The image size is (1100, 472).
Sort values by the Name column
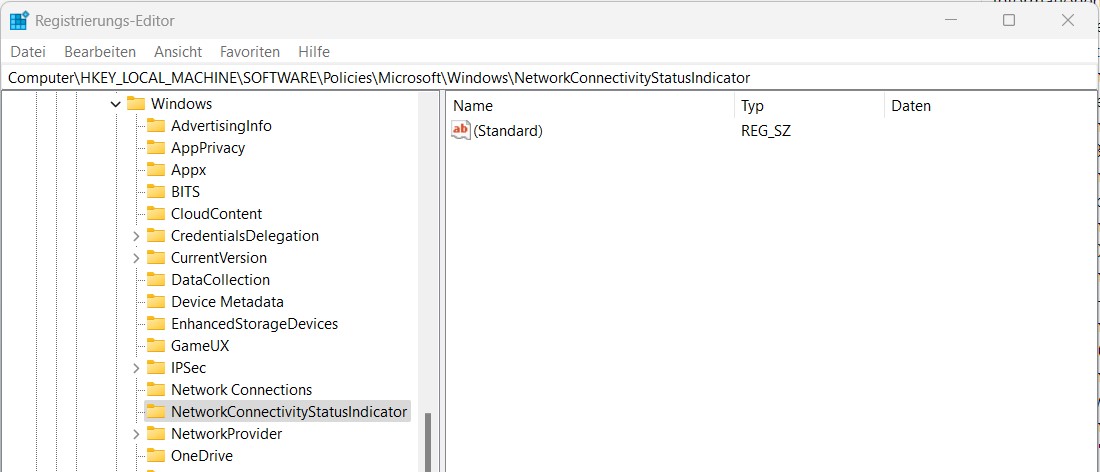point(591,106)
